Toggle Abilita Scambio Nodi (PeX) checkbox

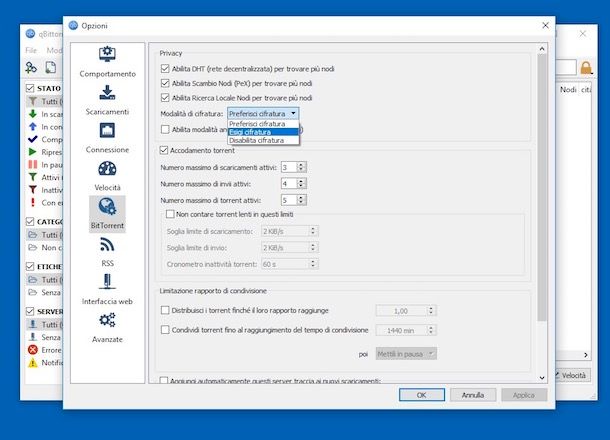click(x=165, y=83)
